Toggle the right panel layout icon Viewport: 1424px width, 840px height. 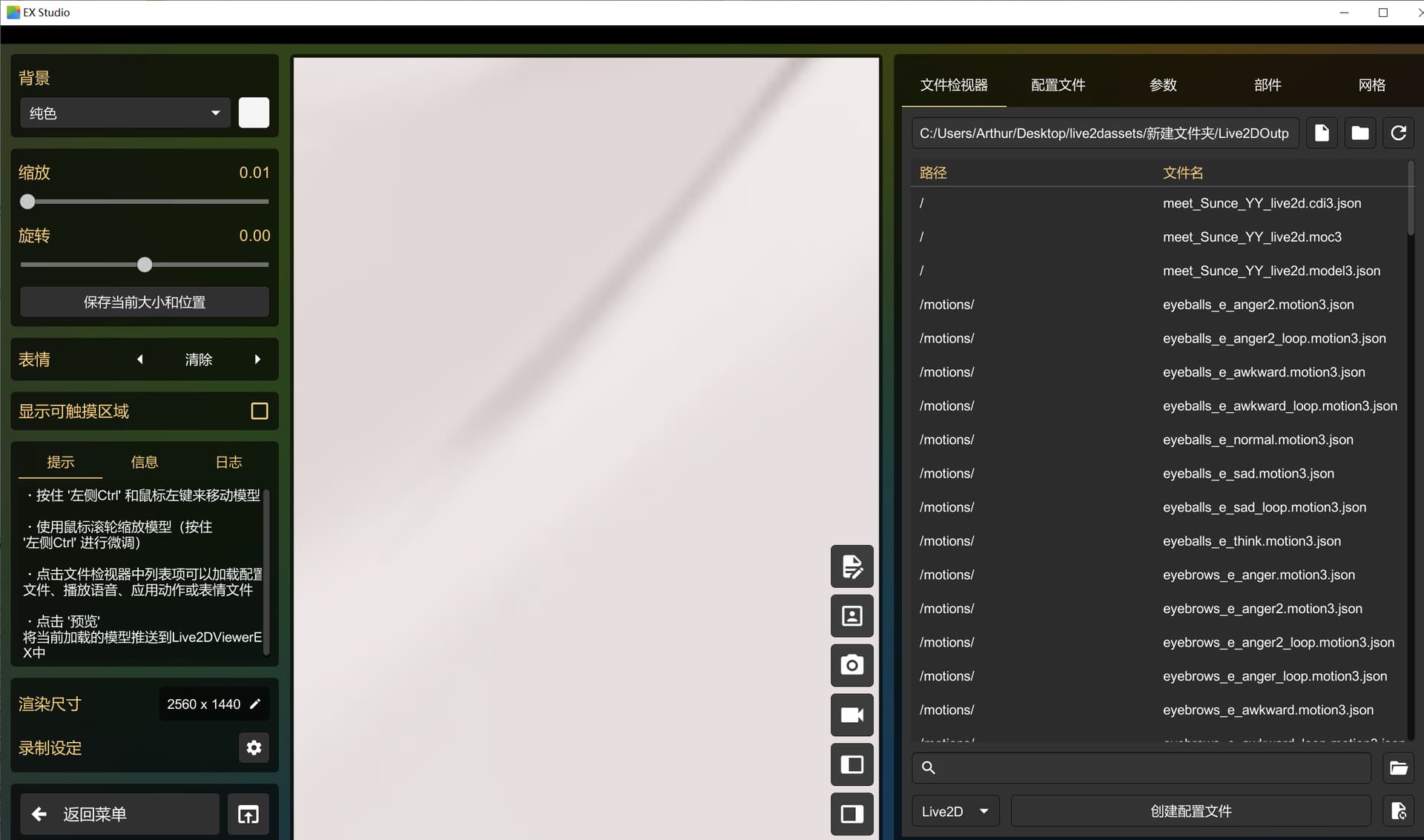(x=851, y=814)
